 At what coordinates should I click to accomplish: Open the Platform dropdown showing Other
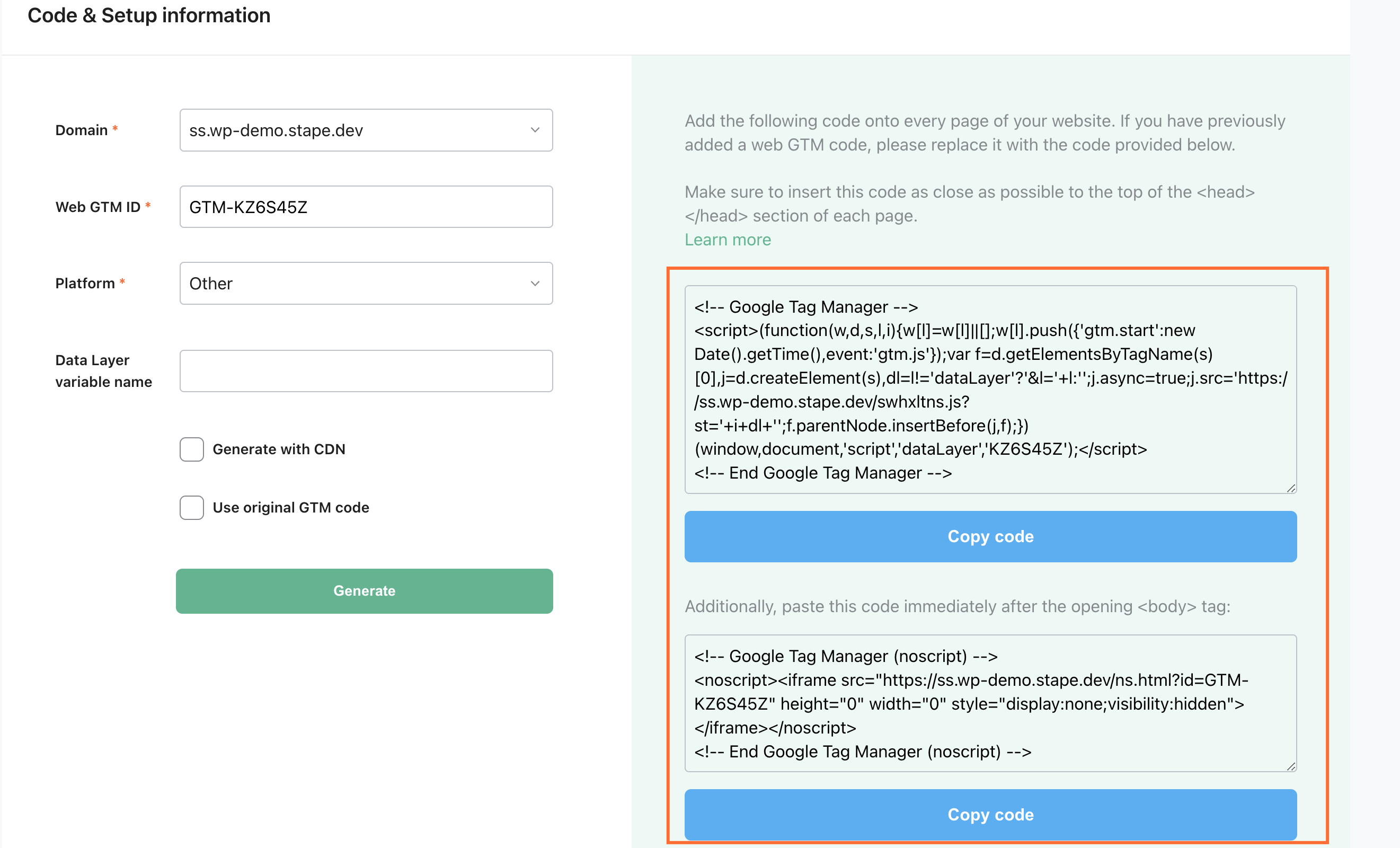[x=366, y=283]
